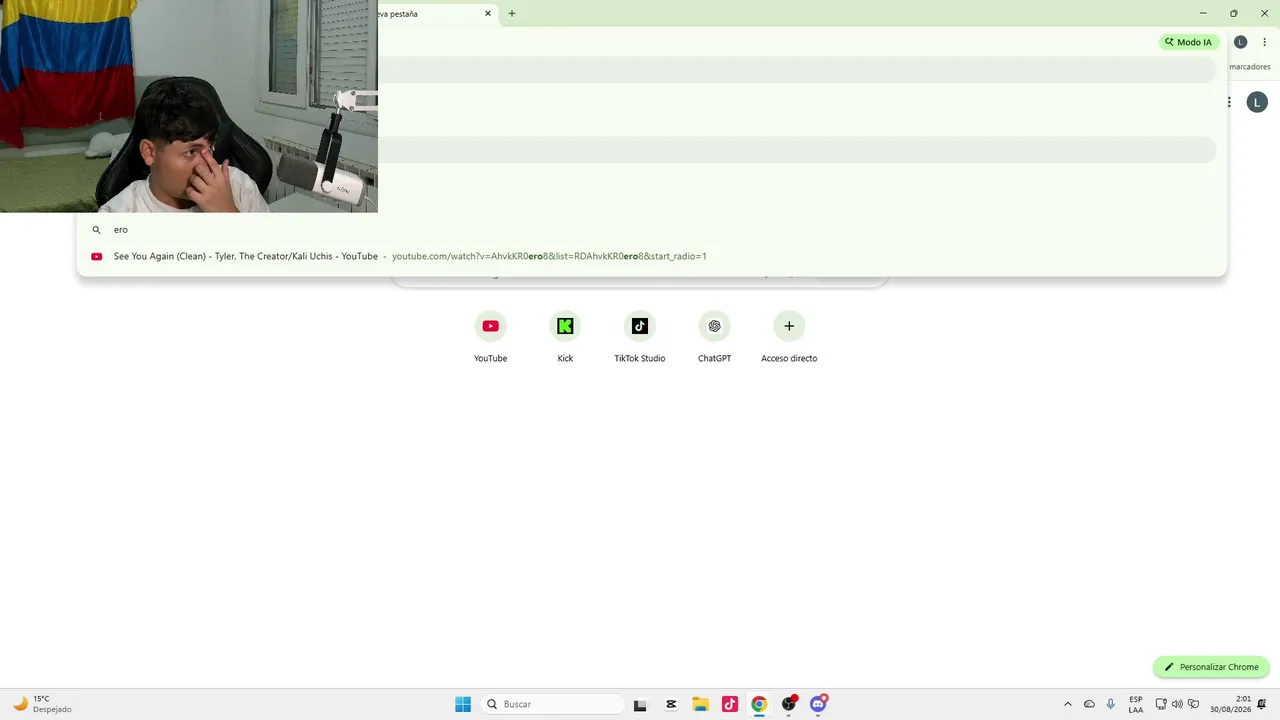Show hidden system tray icons
The width and height of the screenshot is (1280, 720).
pos(1068,704)
